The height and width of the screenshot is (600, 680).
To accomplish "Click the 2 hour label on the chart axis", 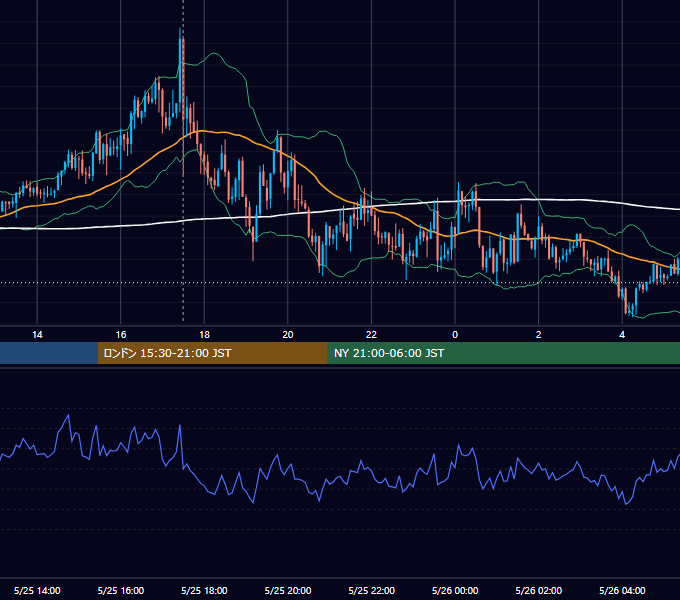I will [x=539, y=335].
